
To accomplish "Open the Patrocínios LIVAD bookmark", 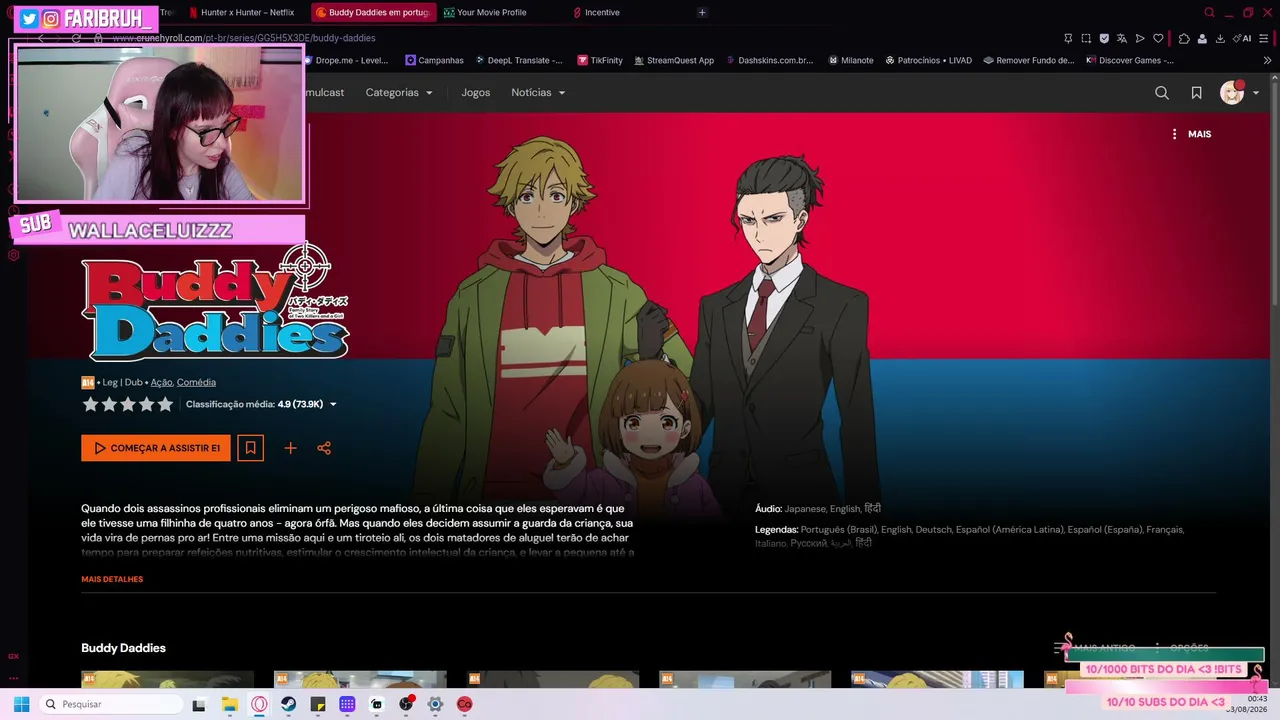I will pos(928,60).
